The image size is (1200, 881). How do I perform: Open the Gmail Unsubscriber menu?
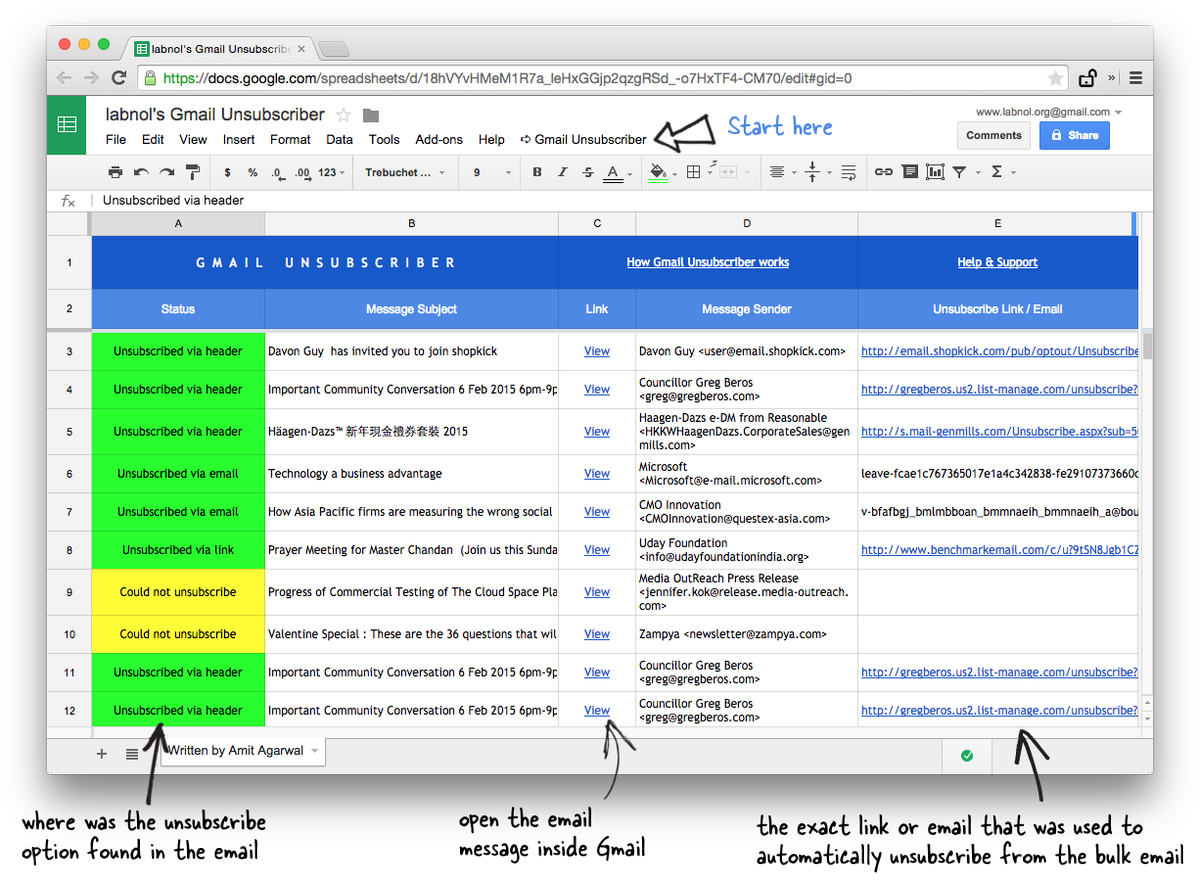[x=584, y=139]
